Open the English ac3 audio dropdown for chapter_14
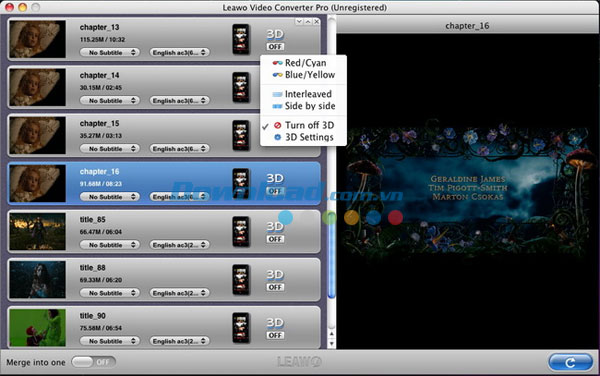 point(179,101)
